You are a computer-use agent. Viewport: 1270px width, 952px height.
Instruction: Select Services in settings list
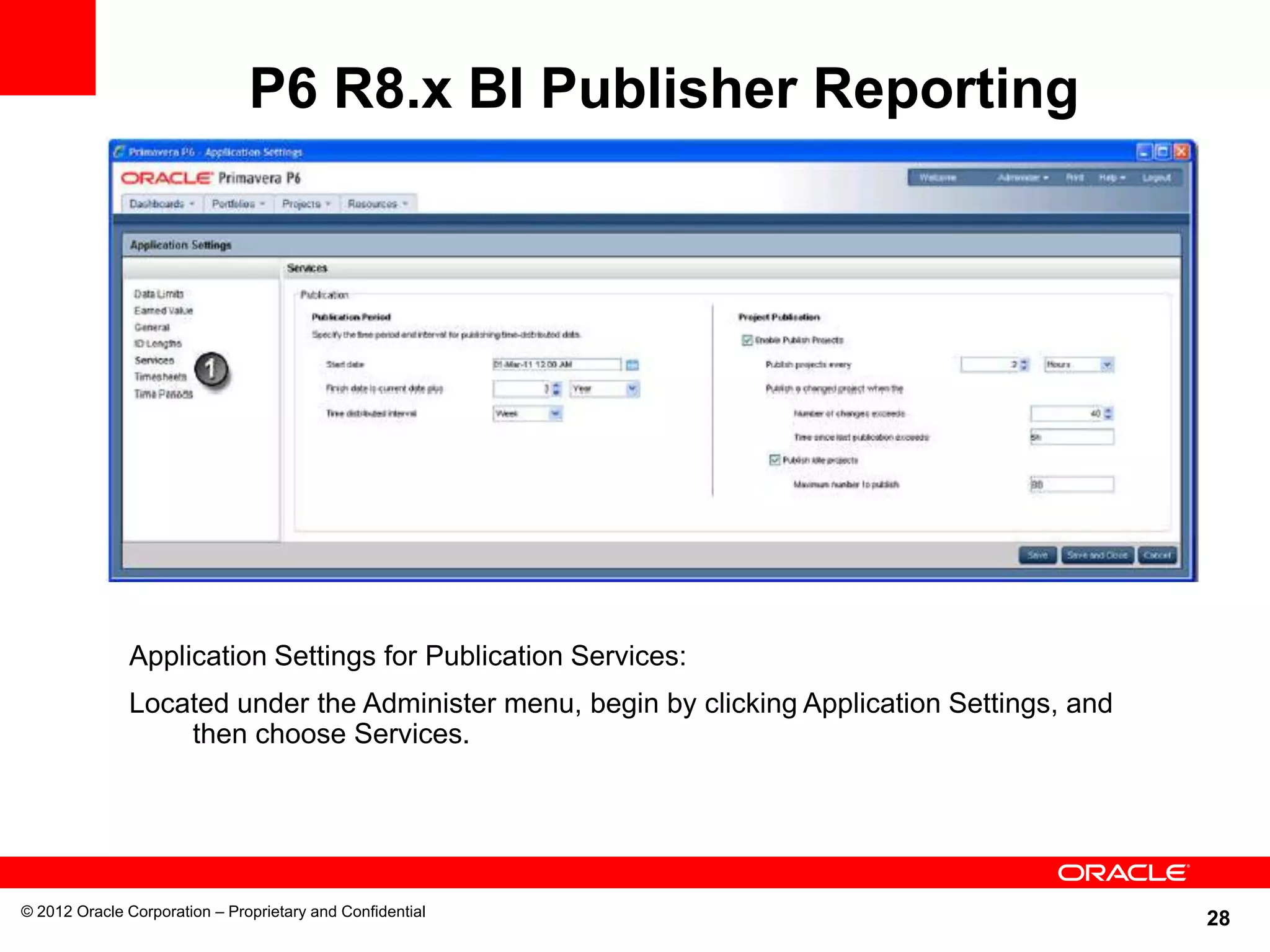click(154, 360)
